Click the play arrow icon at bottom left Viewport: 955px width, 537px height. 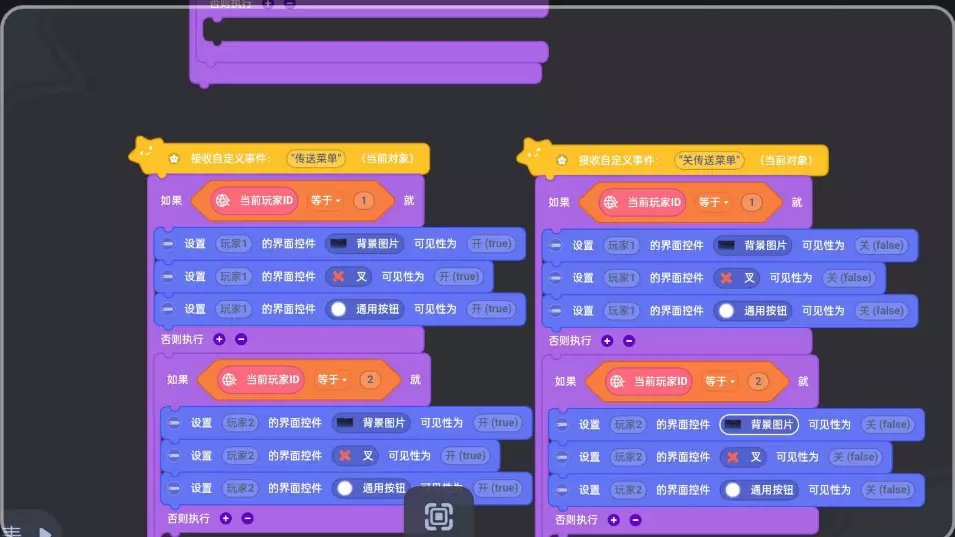(44, 530)
